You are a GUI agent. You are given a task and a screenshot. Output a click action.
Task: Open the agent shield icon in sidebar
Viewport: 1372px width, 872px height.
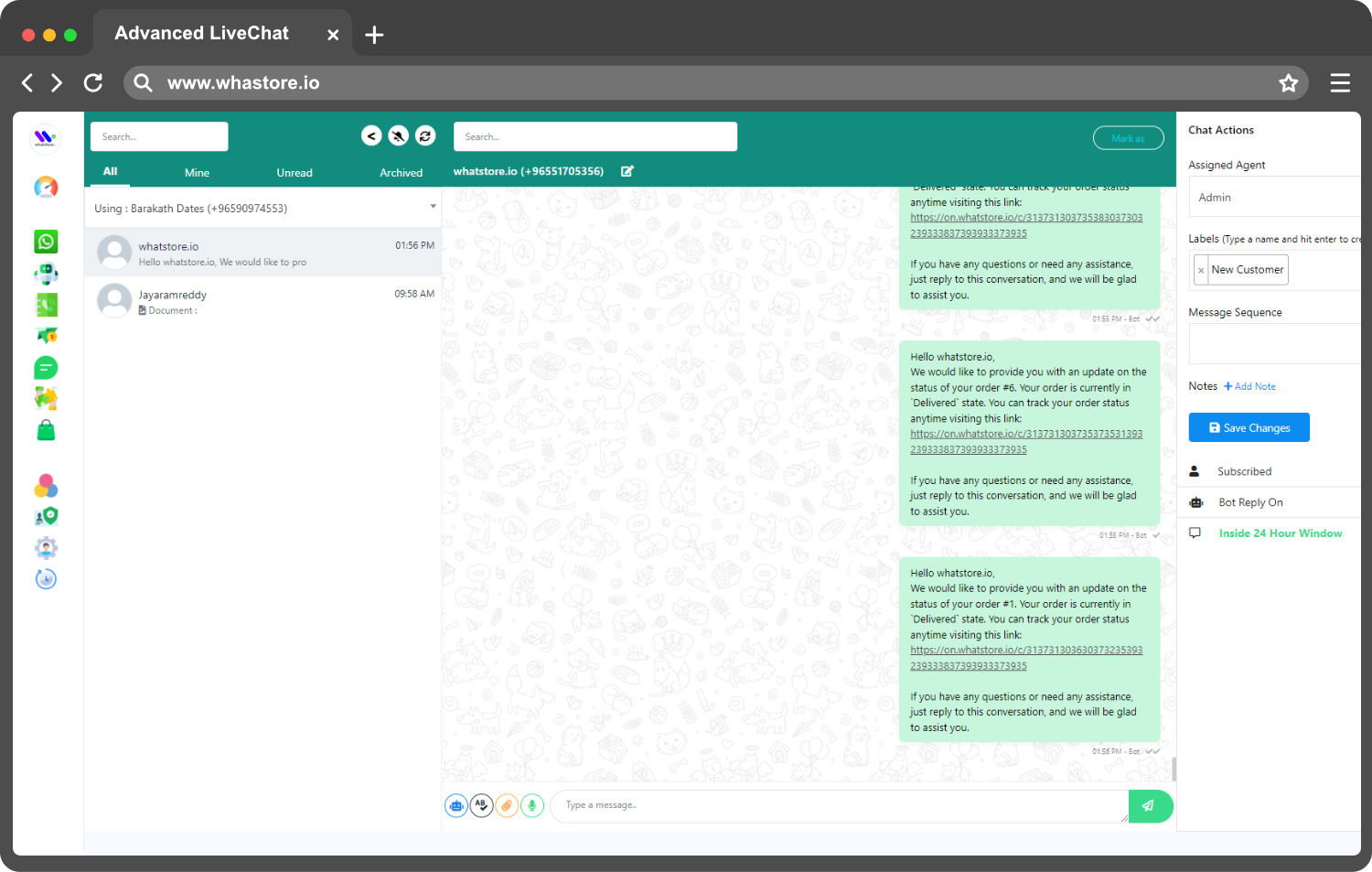pos(46,516)
